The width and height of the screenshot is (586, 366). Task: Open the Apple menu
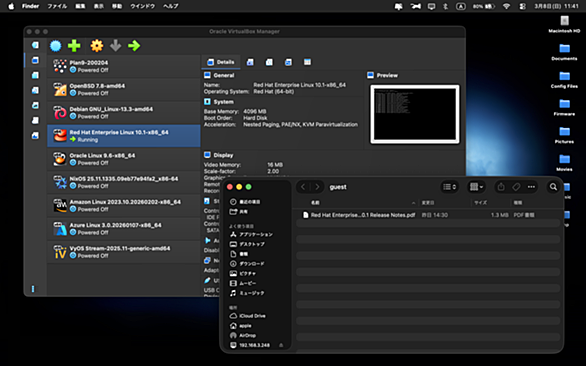pyautogui.click(x=11, y=6)
